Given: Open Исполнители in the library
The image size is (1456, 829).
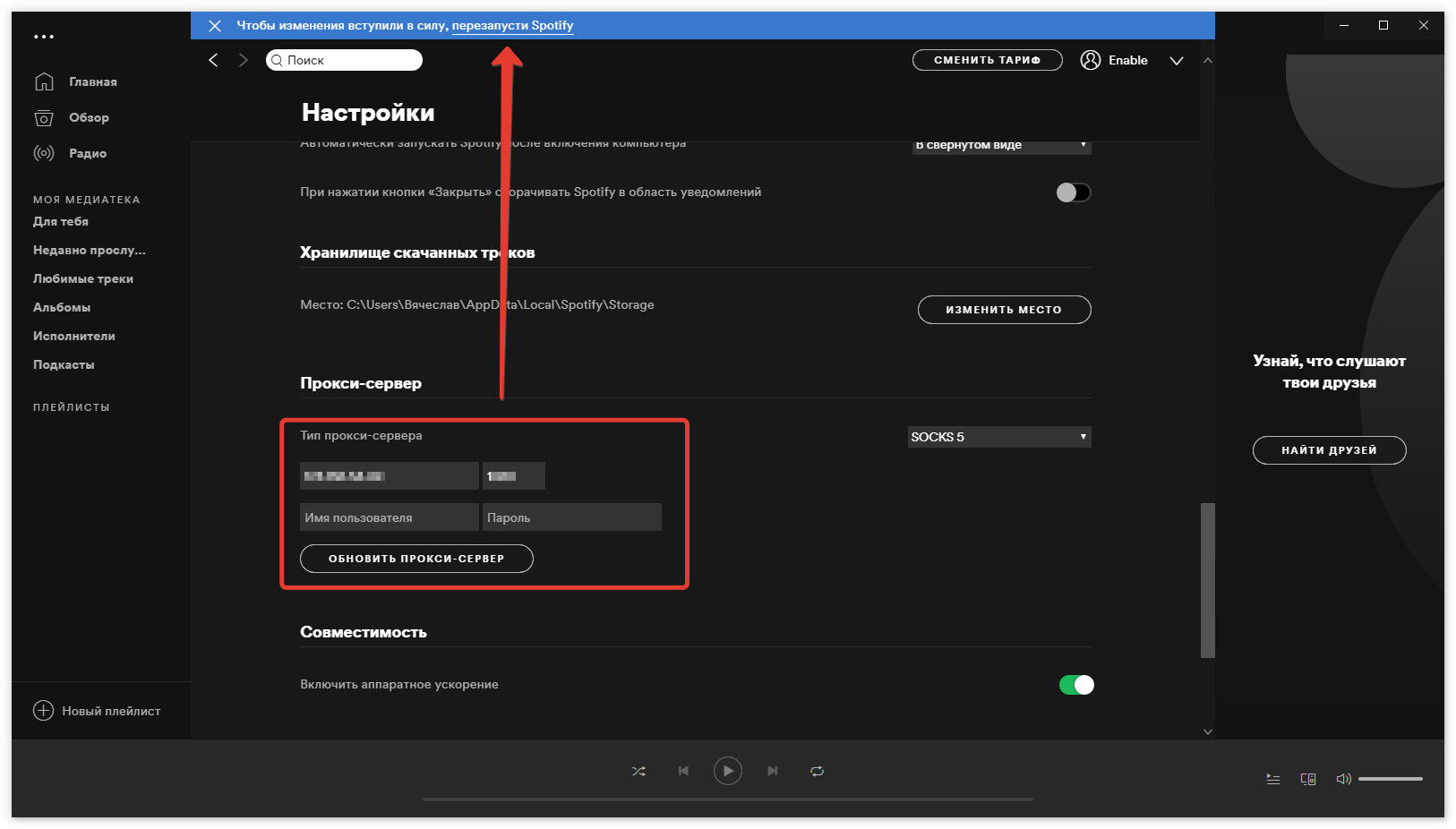Looking at the screenshot, I should coord(74,336).
